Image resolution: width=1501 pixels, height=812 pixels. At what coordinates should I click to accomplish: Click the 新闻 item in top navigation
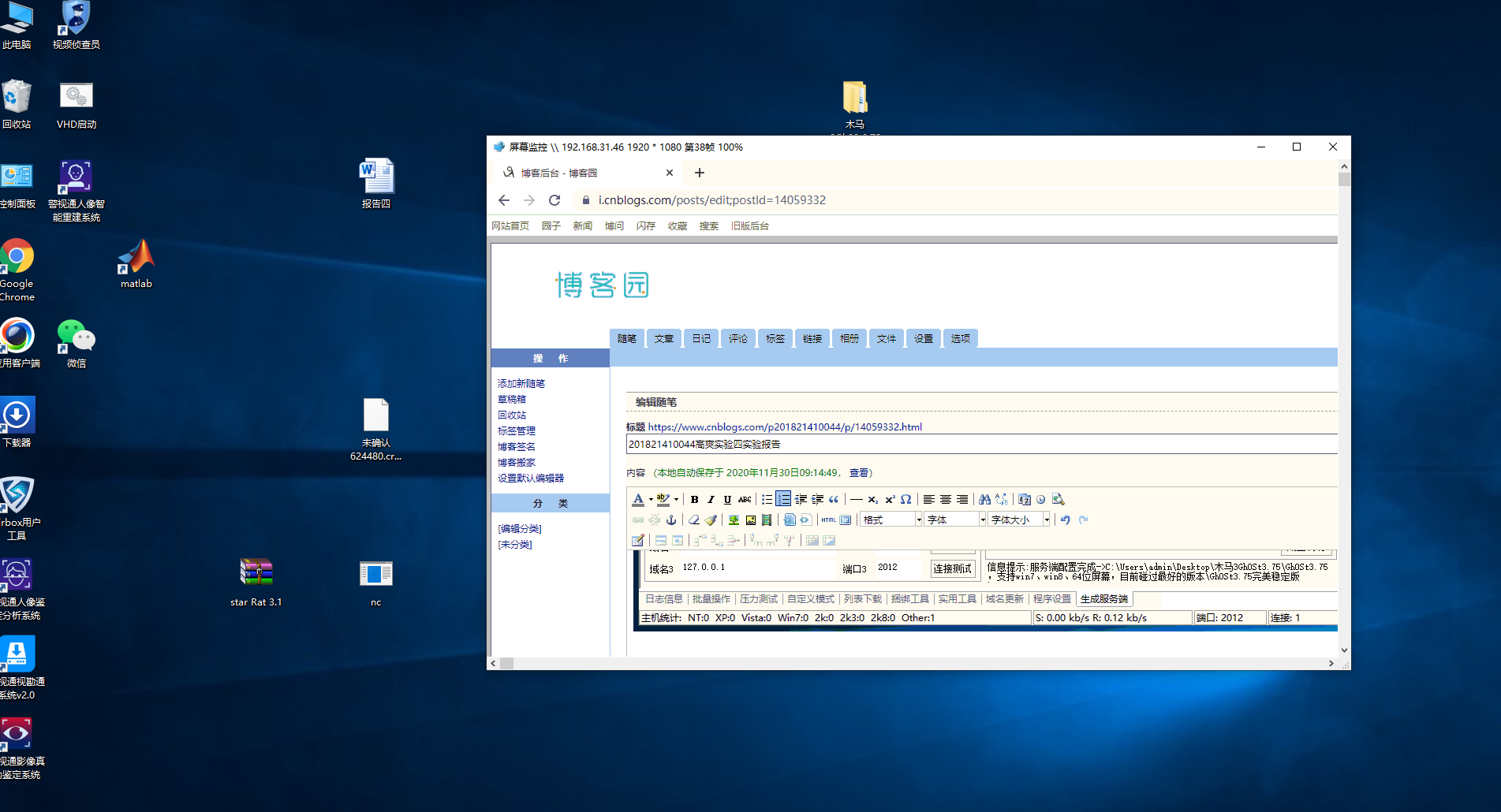(x=583, y=225)
